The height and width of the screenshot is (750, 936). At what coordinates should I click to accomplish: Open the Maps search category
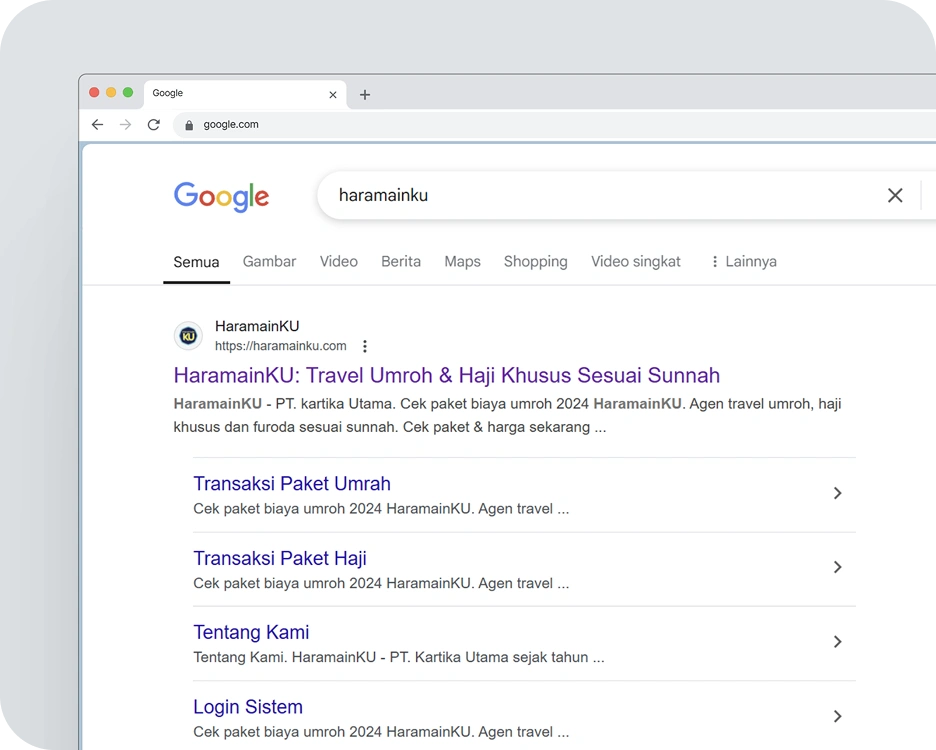462,261
